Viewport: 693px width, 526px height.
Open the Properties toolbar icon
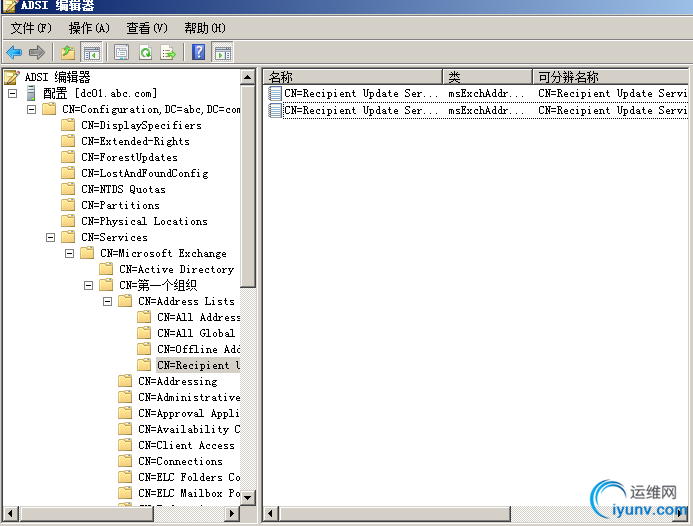click(122, 53)
